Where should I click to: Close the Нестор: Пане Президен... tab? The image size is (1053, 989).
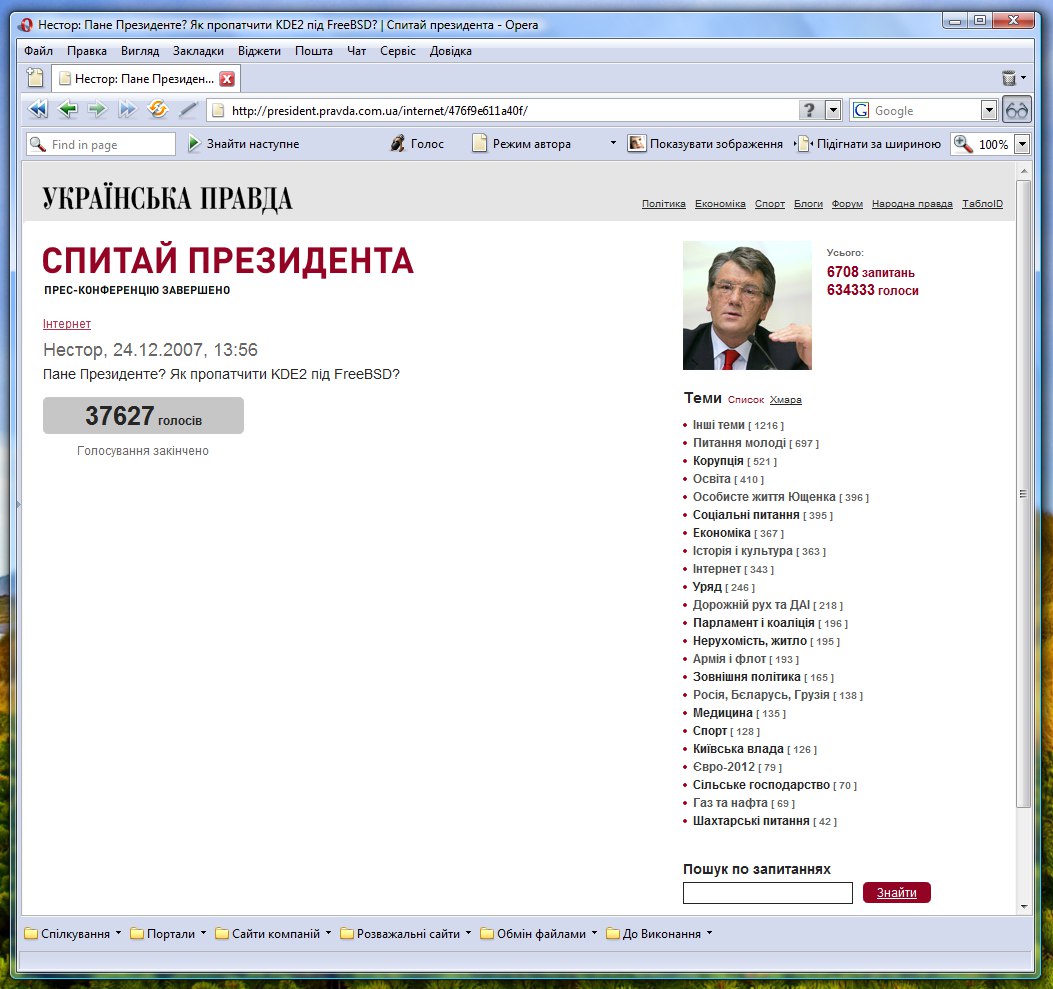tap(227, 79)
